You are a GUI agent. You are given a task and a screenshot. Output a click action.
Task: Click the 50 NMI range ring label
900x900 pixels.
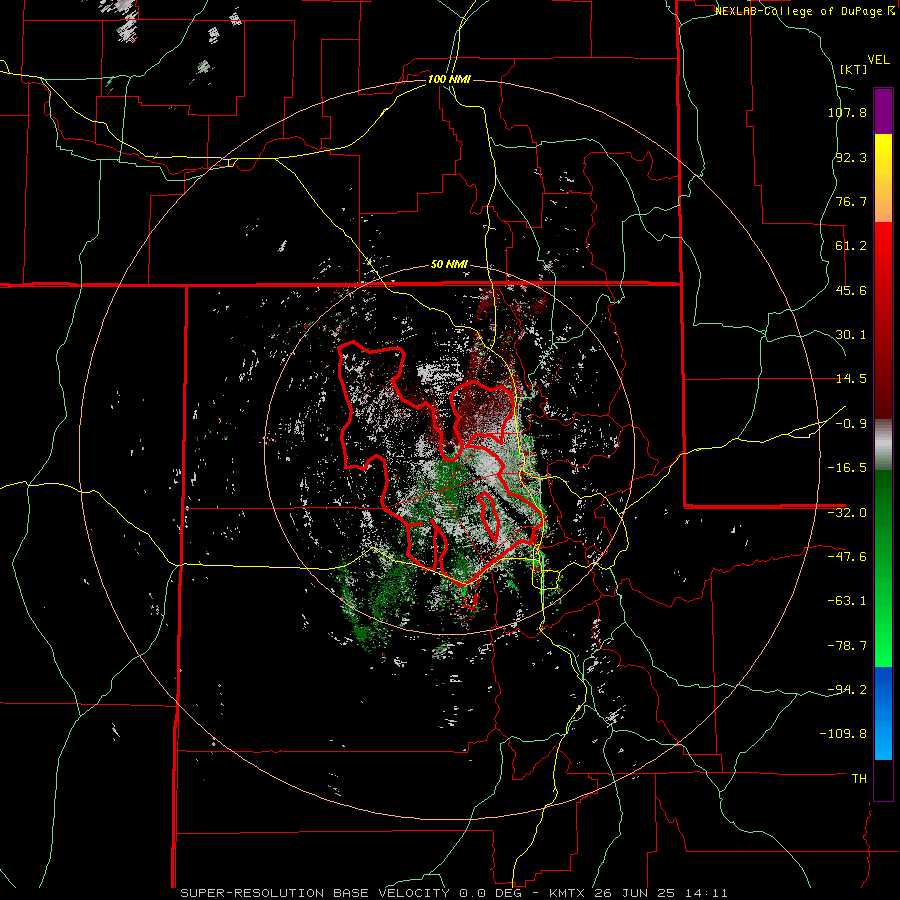pyautogui.click(x=449, y=265)
